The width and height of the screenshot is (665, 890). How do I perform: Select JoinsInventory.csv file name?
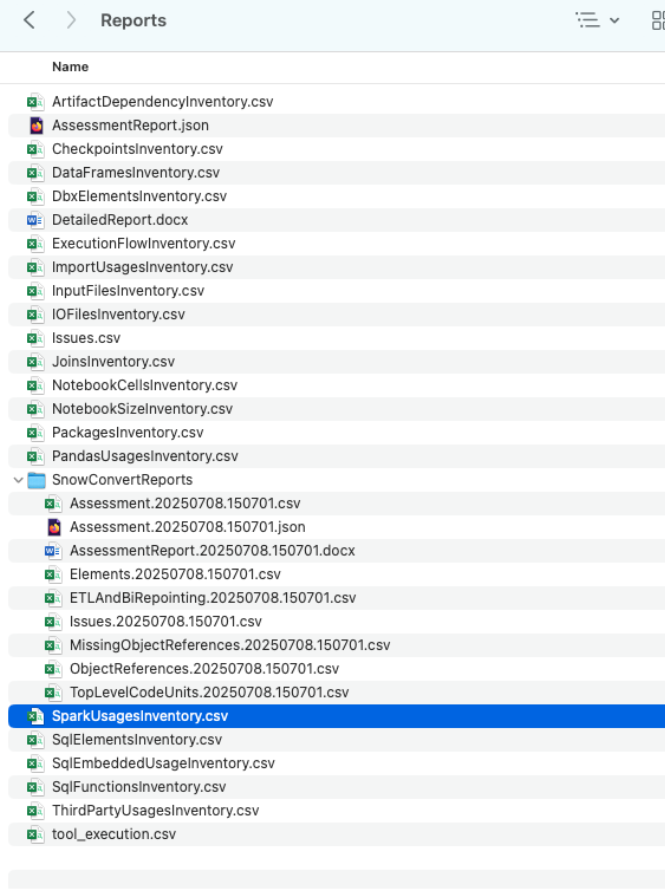(113, 362)
